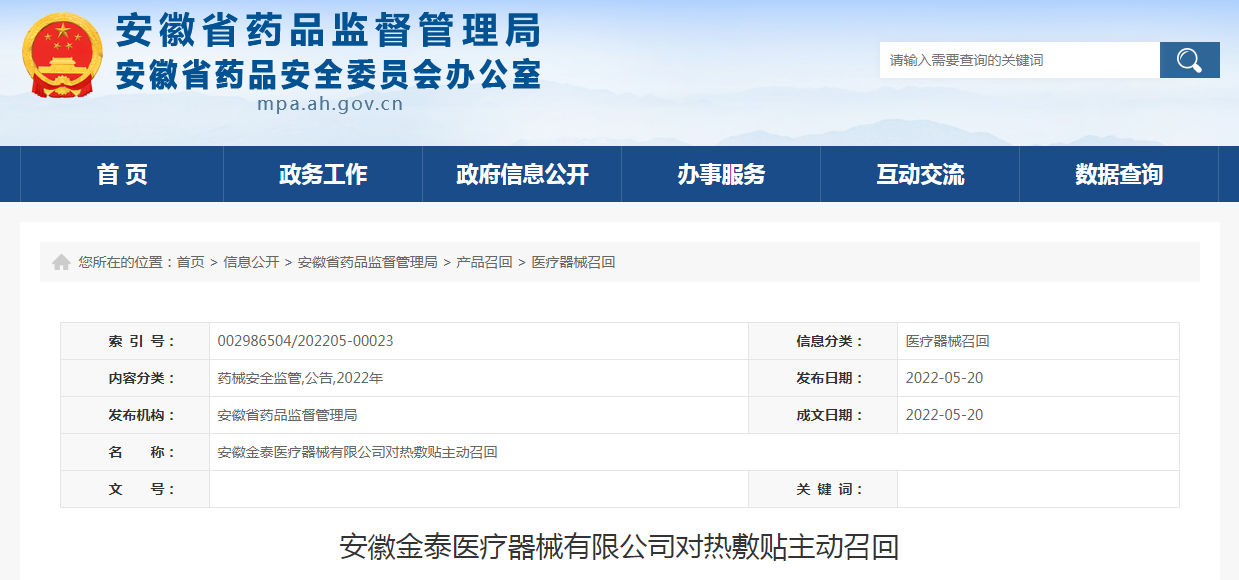This screenshot has width=1239, height=580.
Task: Click the 安徽省药品监督管理局 header title
Action: tap(328, 31)
